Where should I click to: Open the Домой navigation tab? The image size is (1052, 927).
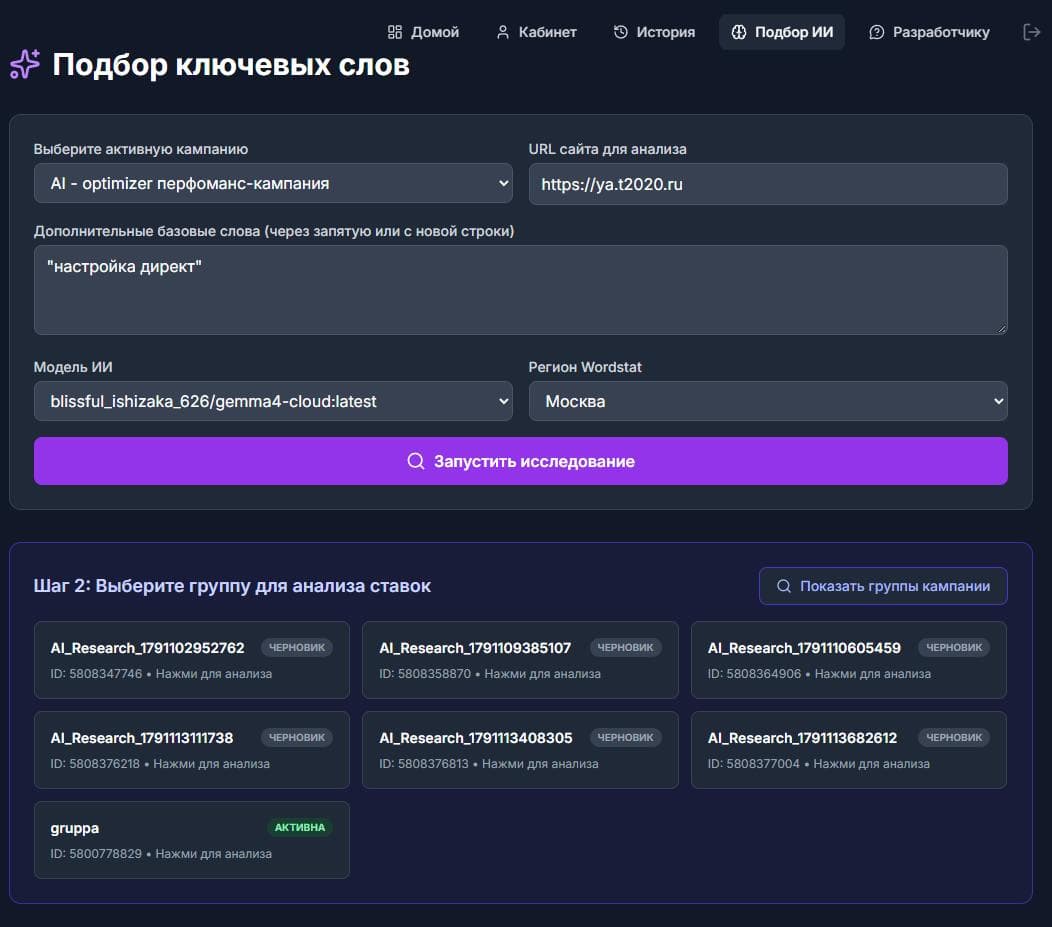click(x=423, y=32)
